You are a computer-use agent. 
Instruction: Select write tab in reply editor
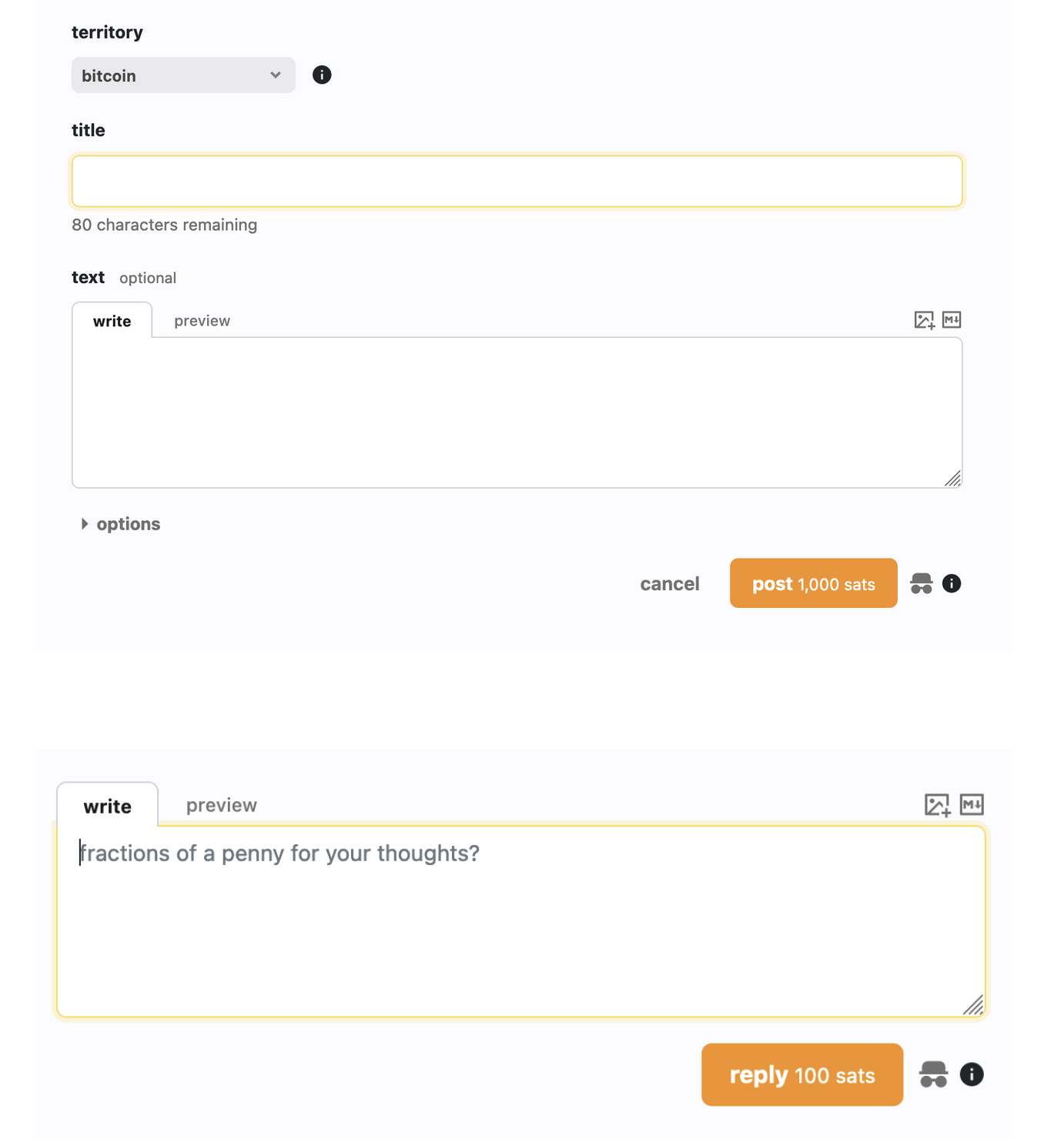coord(108,806)
